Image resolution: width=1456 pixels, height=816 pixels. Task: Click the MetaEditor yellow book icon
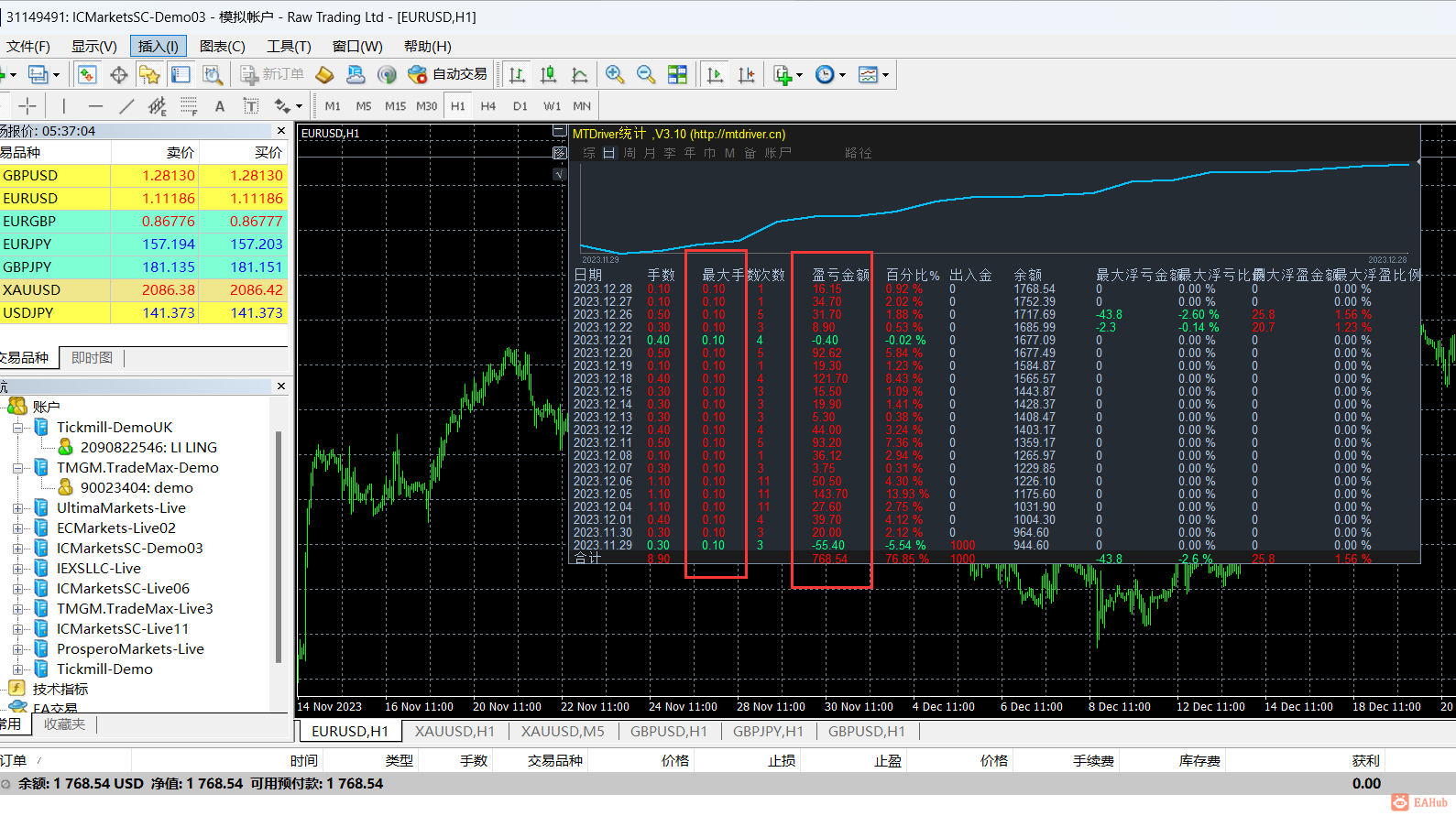tap(324, 75)
